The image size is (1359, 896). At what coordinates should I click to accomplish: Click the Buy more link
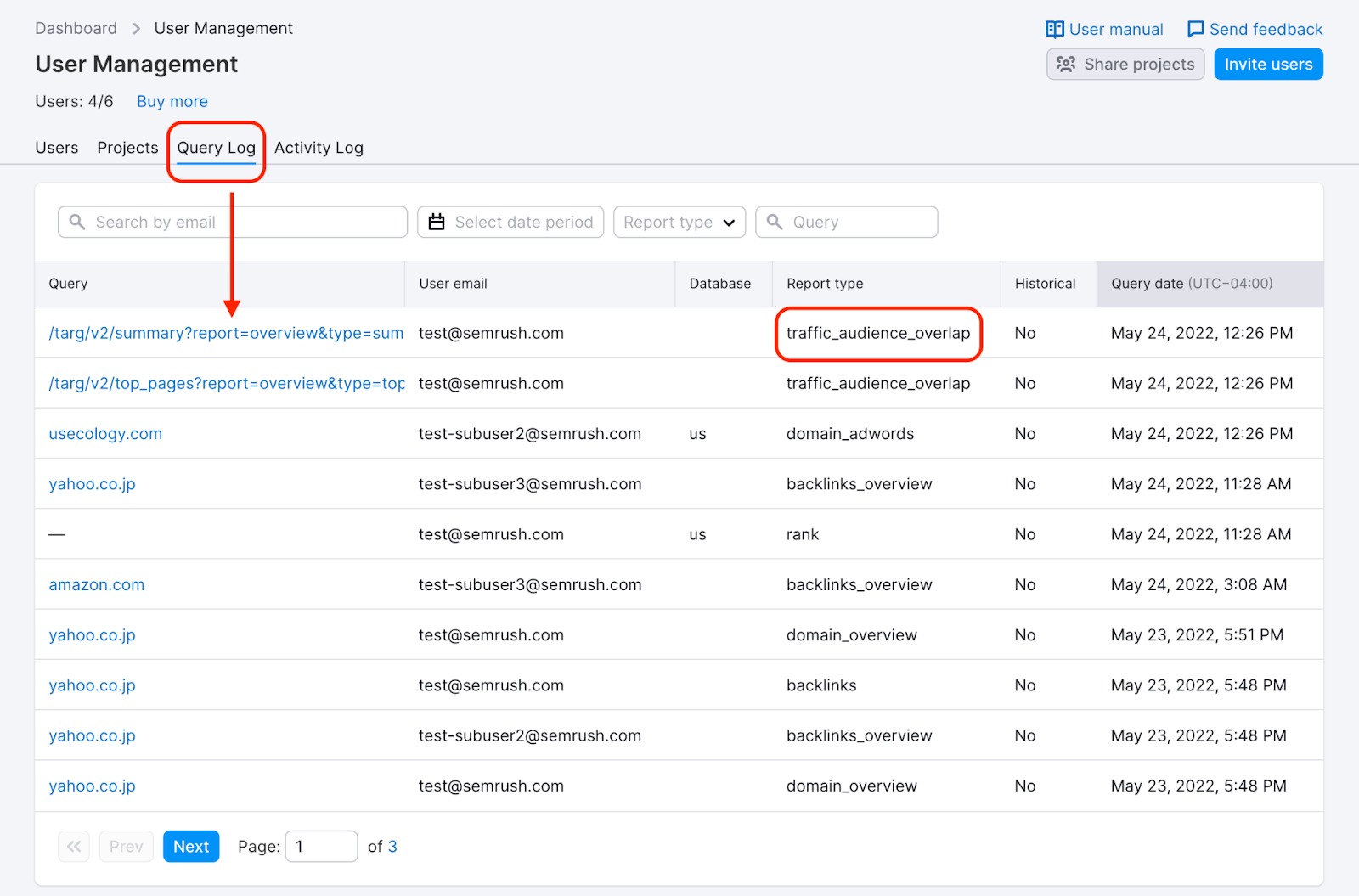click(172, 101)
